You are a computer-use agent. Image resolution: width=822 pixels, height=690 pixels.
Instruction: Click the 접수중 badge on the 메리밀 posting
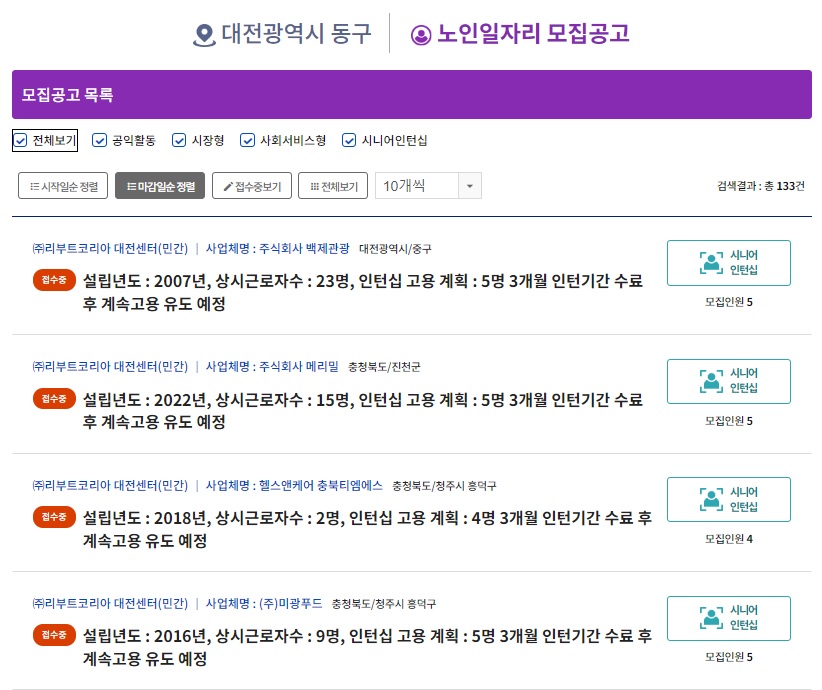tap(54, 398)
